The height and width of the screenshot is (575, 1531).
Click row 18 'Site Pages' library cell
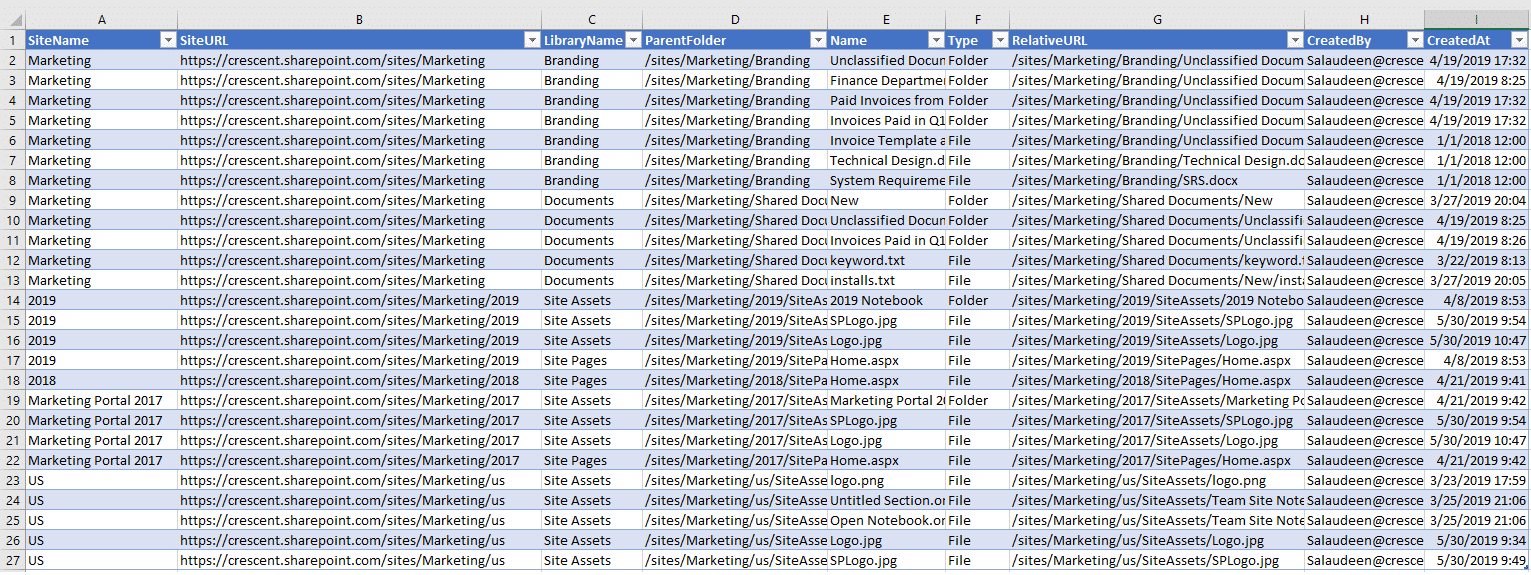coord(592,380)
